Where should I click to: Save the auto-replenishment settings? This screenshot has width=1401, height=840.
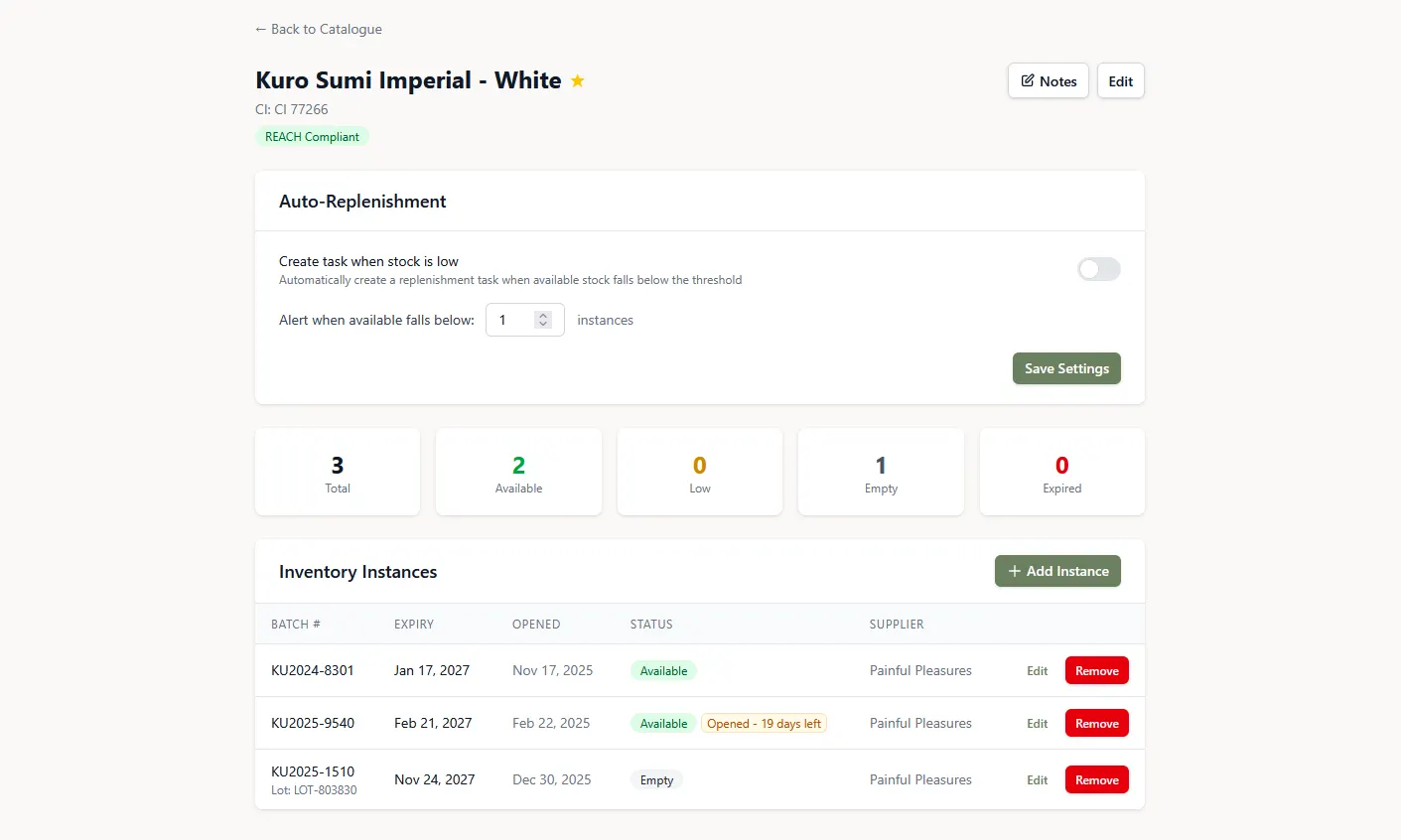(1066, 368)
